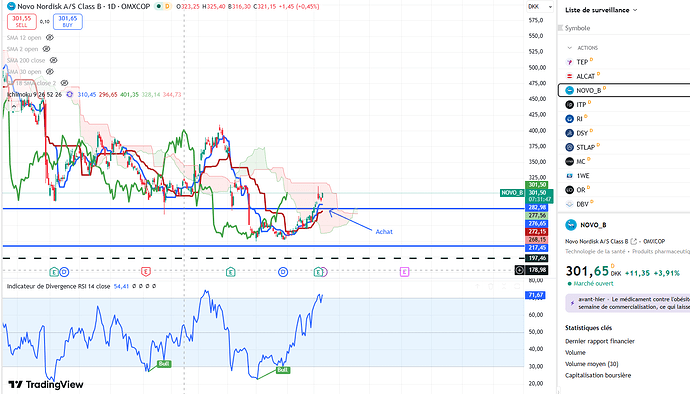
Task: Open the Technologie de la santé sector link
Action: coord(595,252)
